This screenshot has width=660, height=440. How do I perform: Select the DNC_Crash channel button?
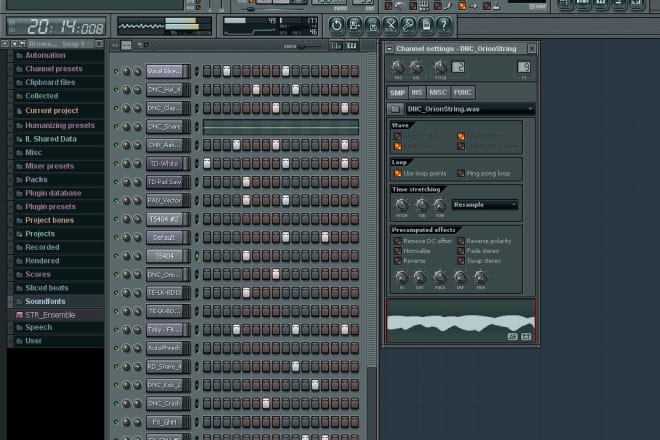pyautogui.click(x=165, y=403)
